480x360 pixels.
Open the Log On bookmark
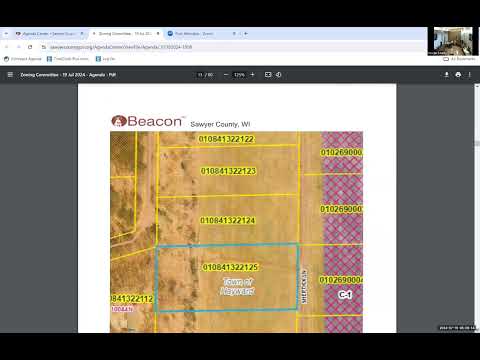pos(105,59)
